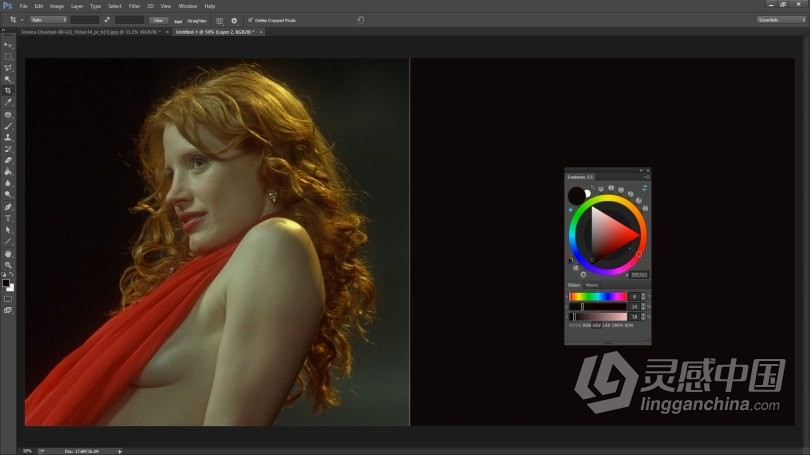Switch Coolorus mode to RGB
Viewport: 810px width, 455px height.
pos(587,325)
